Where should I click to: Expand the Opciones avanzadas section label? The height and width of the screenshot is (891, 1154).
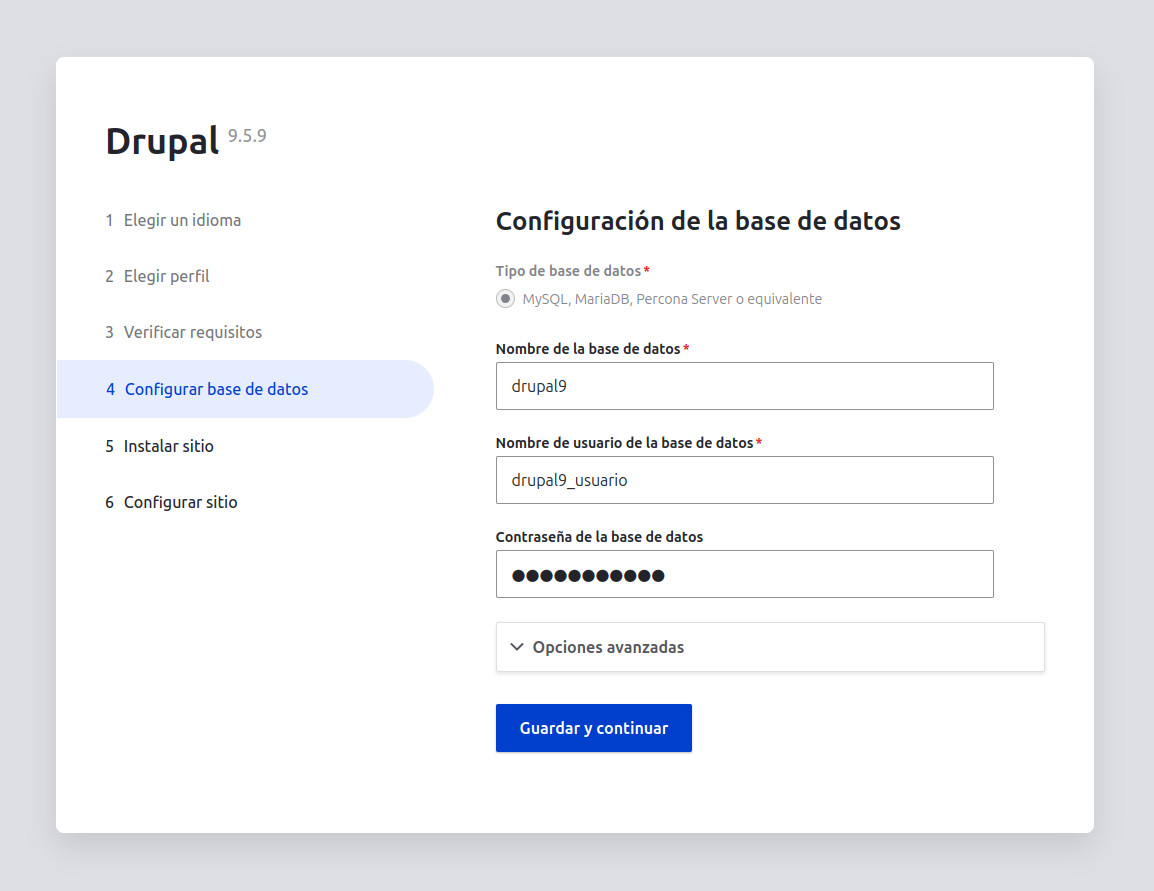[608, 647]
